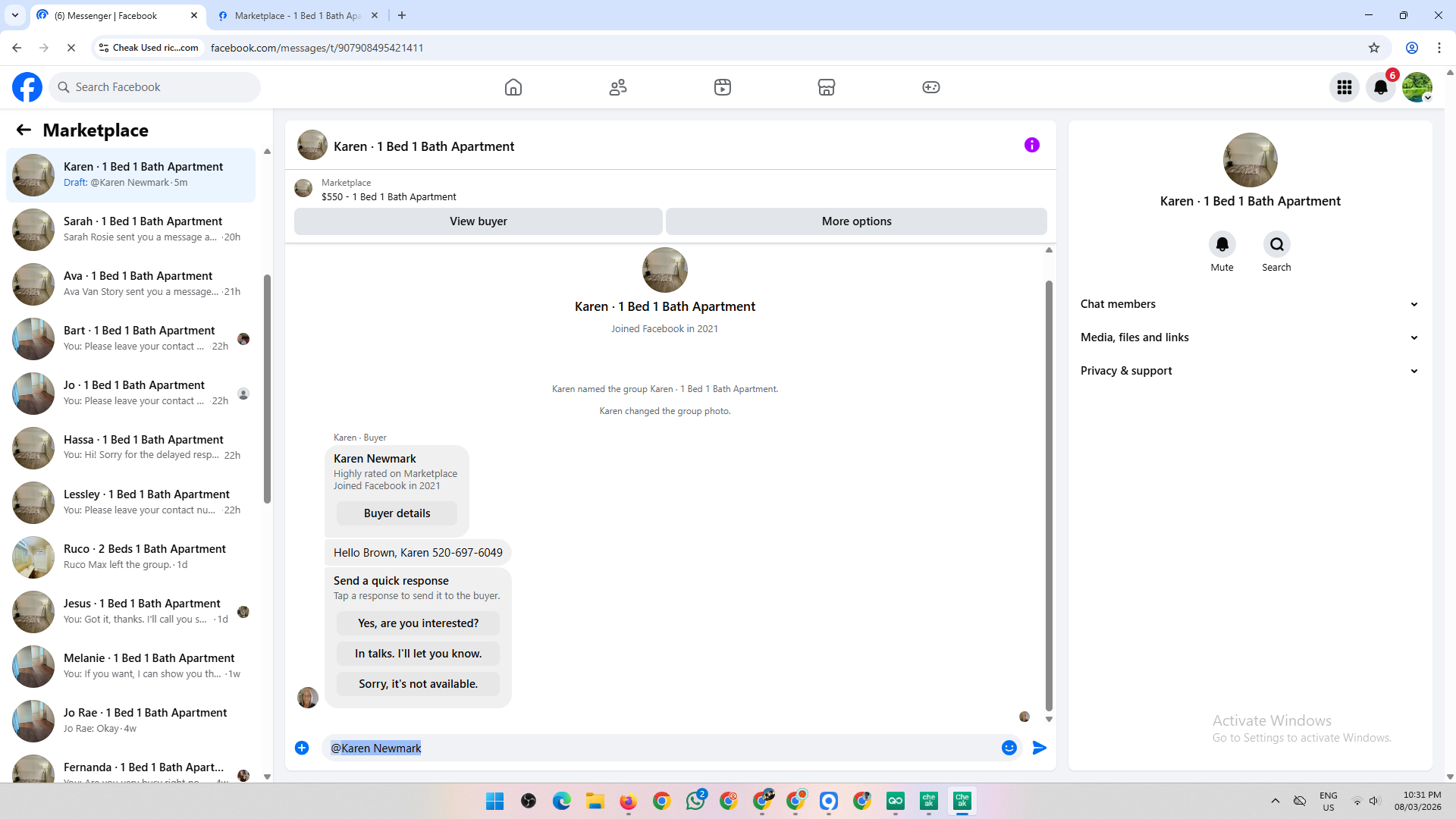The width and height of the screenshot is (1456, 819).
Task: Send 'Sorry, it's not available.' quick response
Action: (418, 684)
